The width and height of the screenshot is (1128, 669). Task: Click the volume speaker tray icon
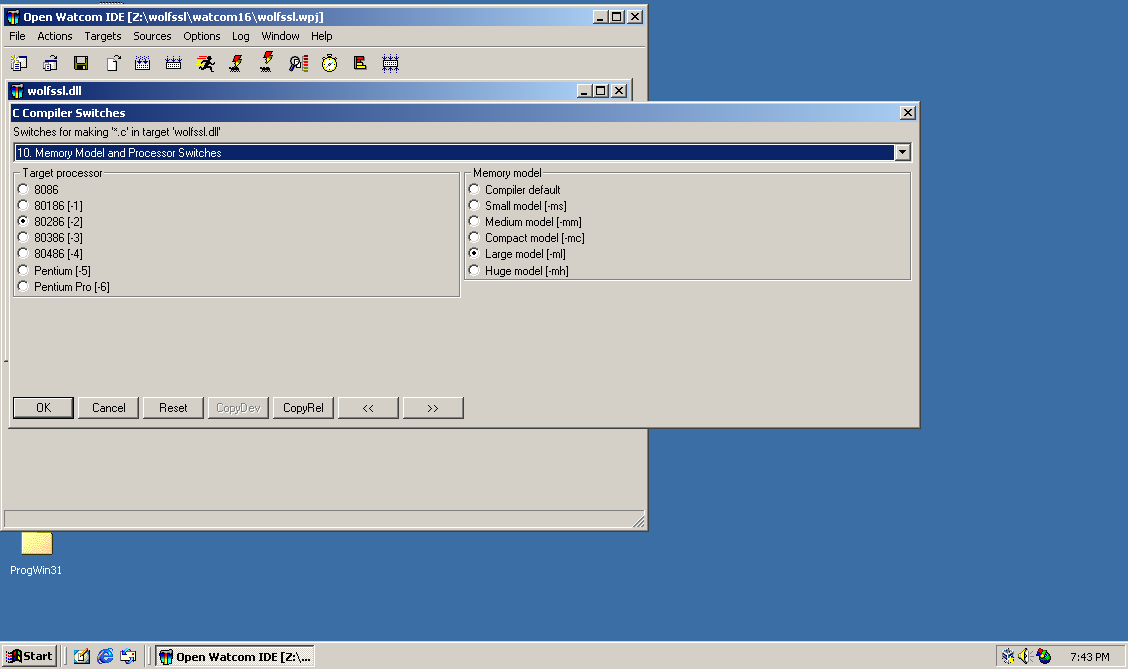point(1025,656)
